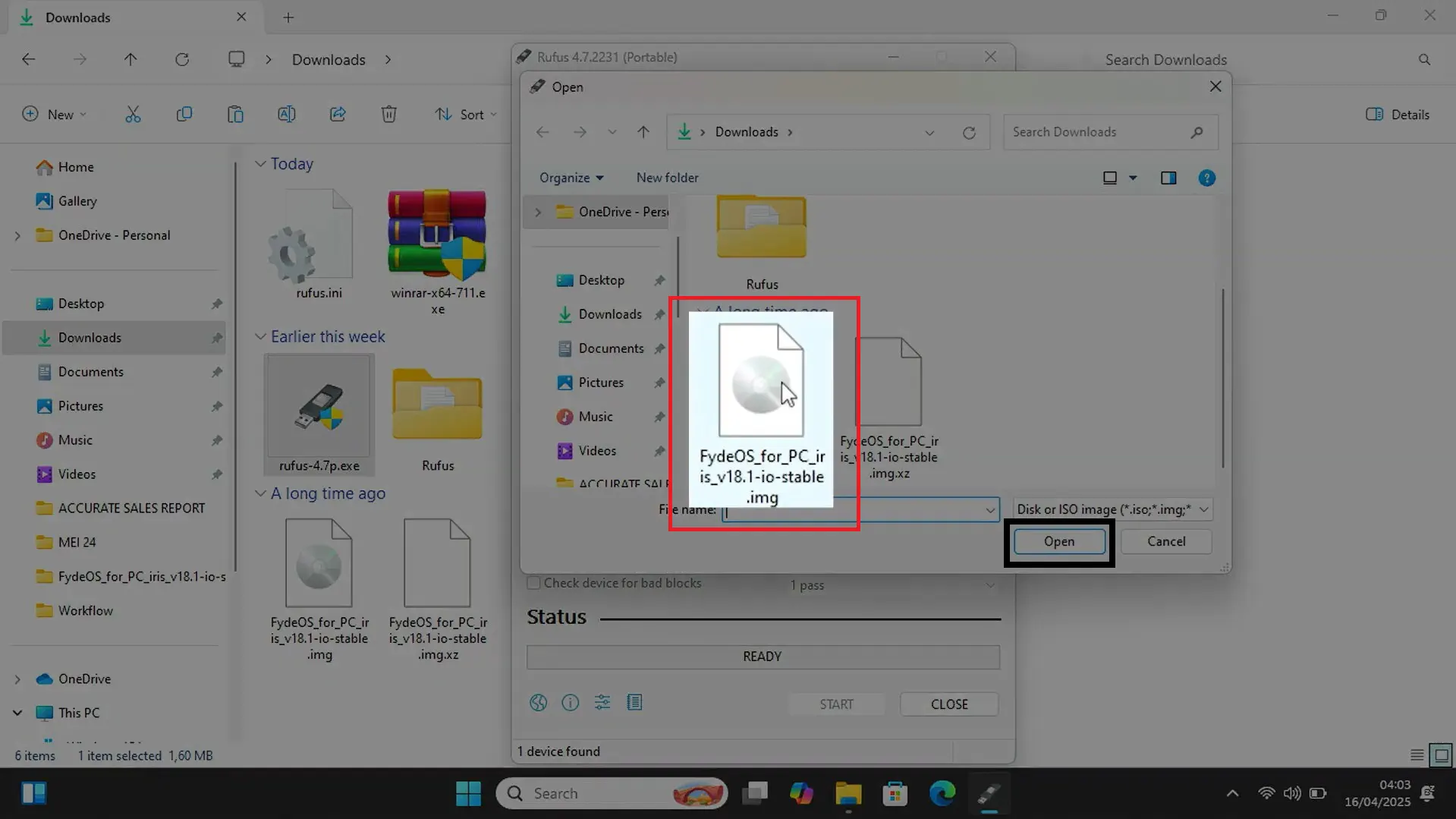Open Microsoft Edge from the taskbar

(x=942, y=793)
